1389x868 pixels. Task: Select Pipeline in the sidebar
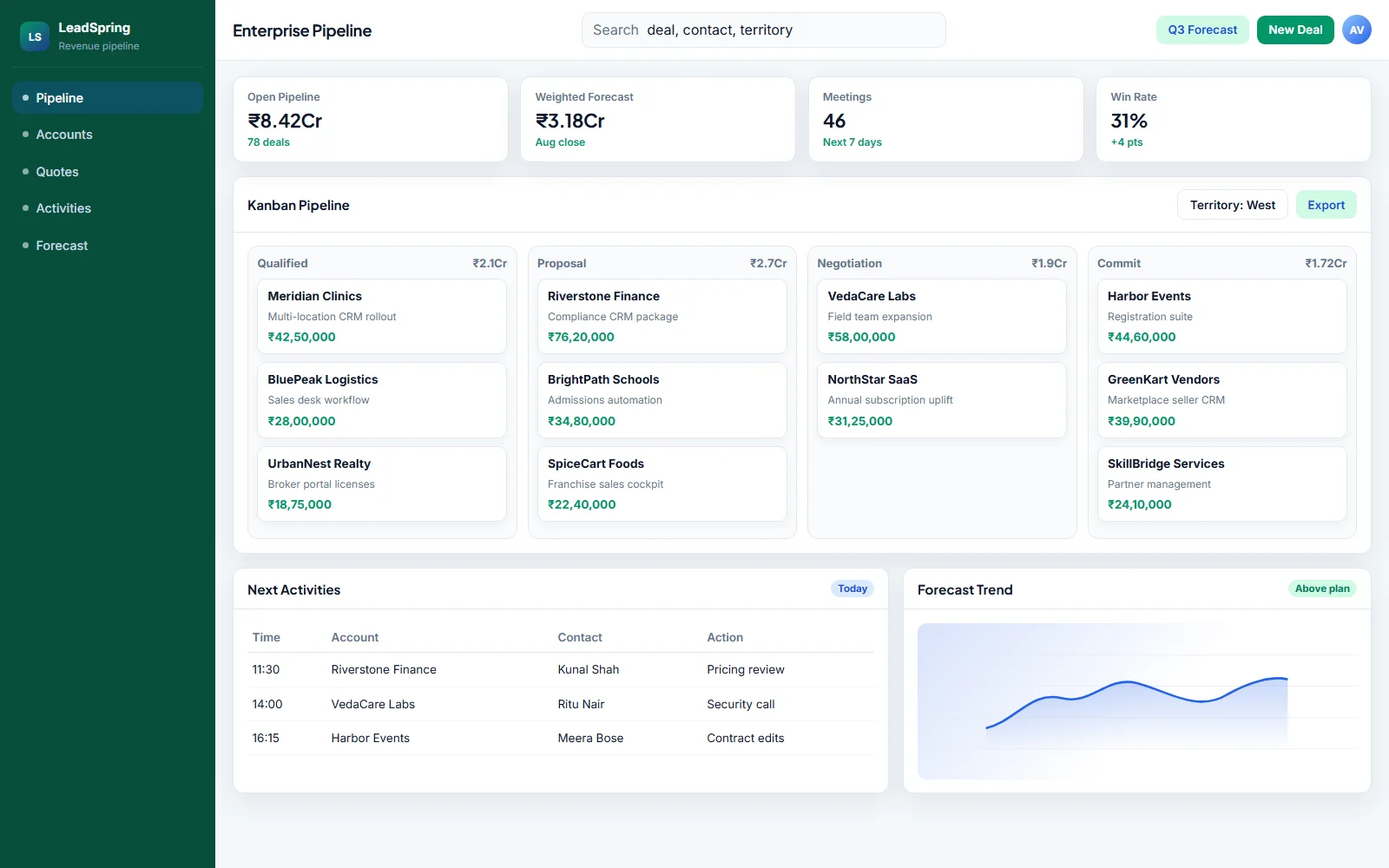(x=108, y=98)
